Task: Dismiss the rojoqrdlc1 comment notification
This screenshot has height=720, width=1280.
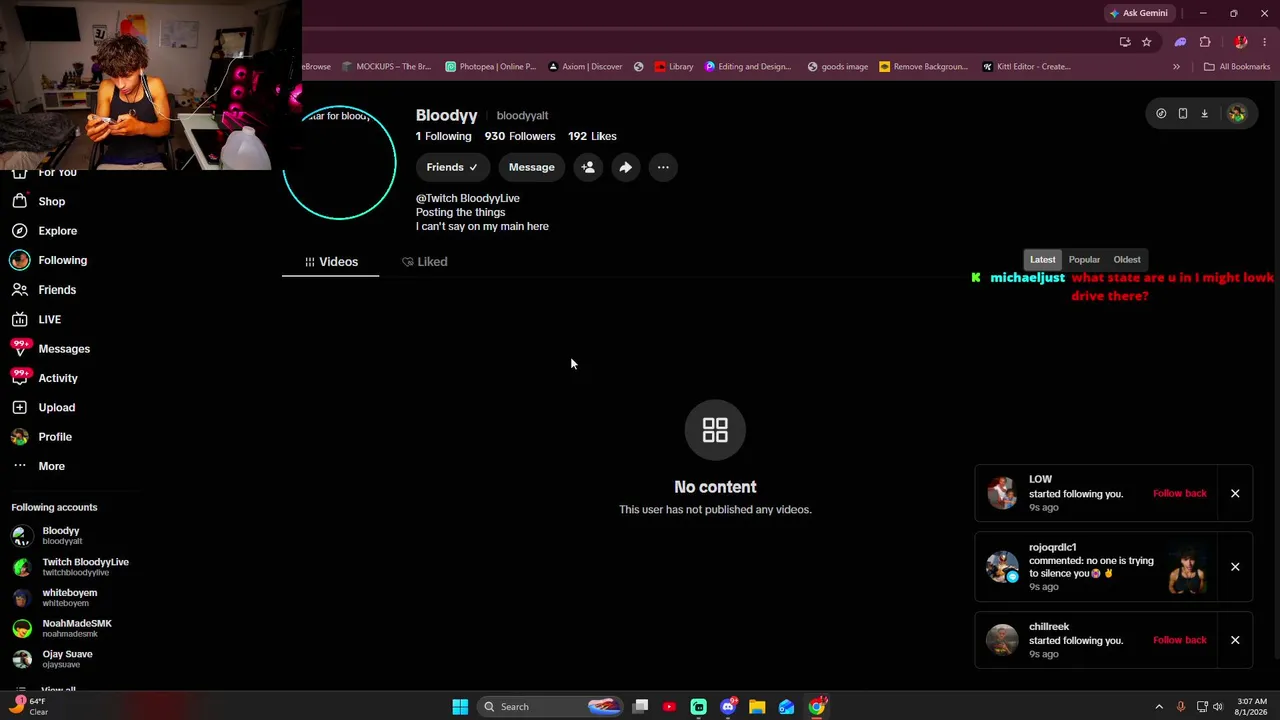Action: pyautogui.click(x=1235, y=567)
